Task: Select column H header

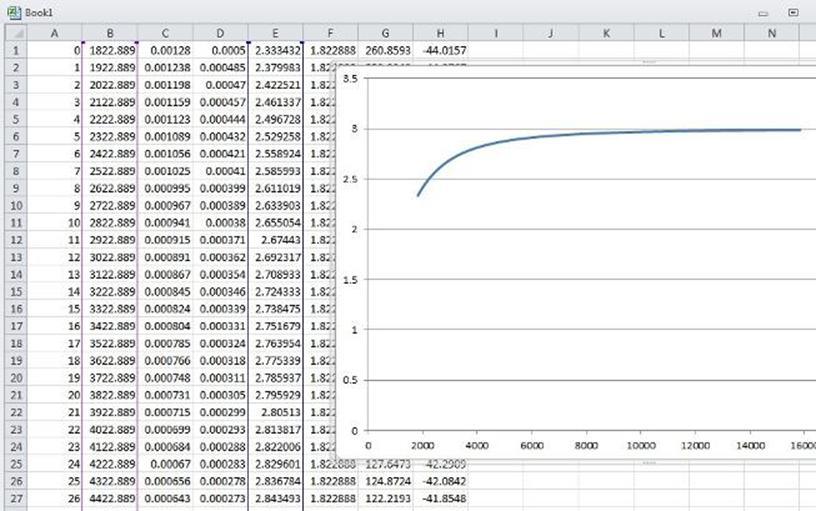Action: pos(441,33)
